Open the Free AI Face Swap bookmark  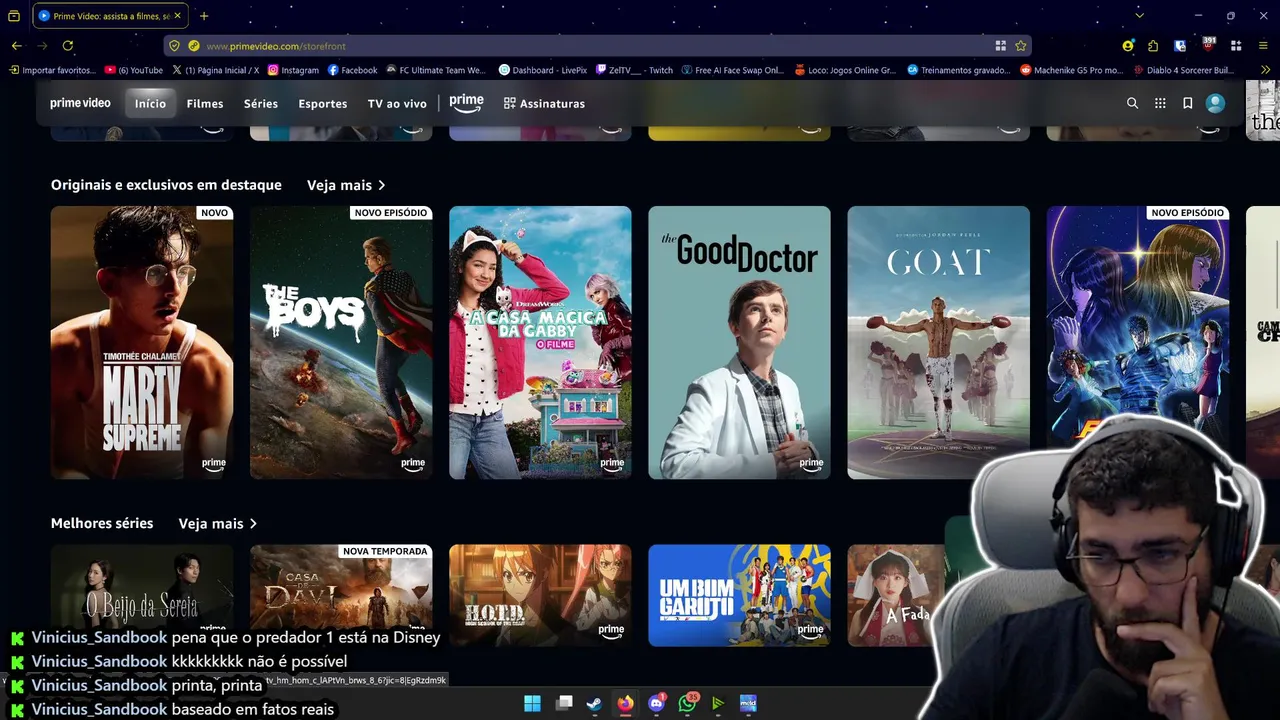pyautogui.click(x=733, y=70)
